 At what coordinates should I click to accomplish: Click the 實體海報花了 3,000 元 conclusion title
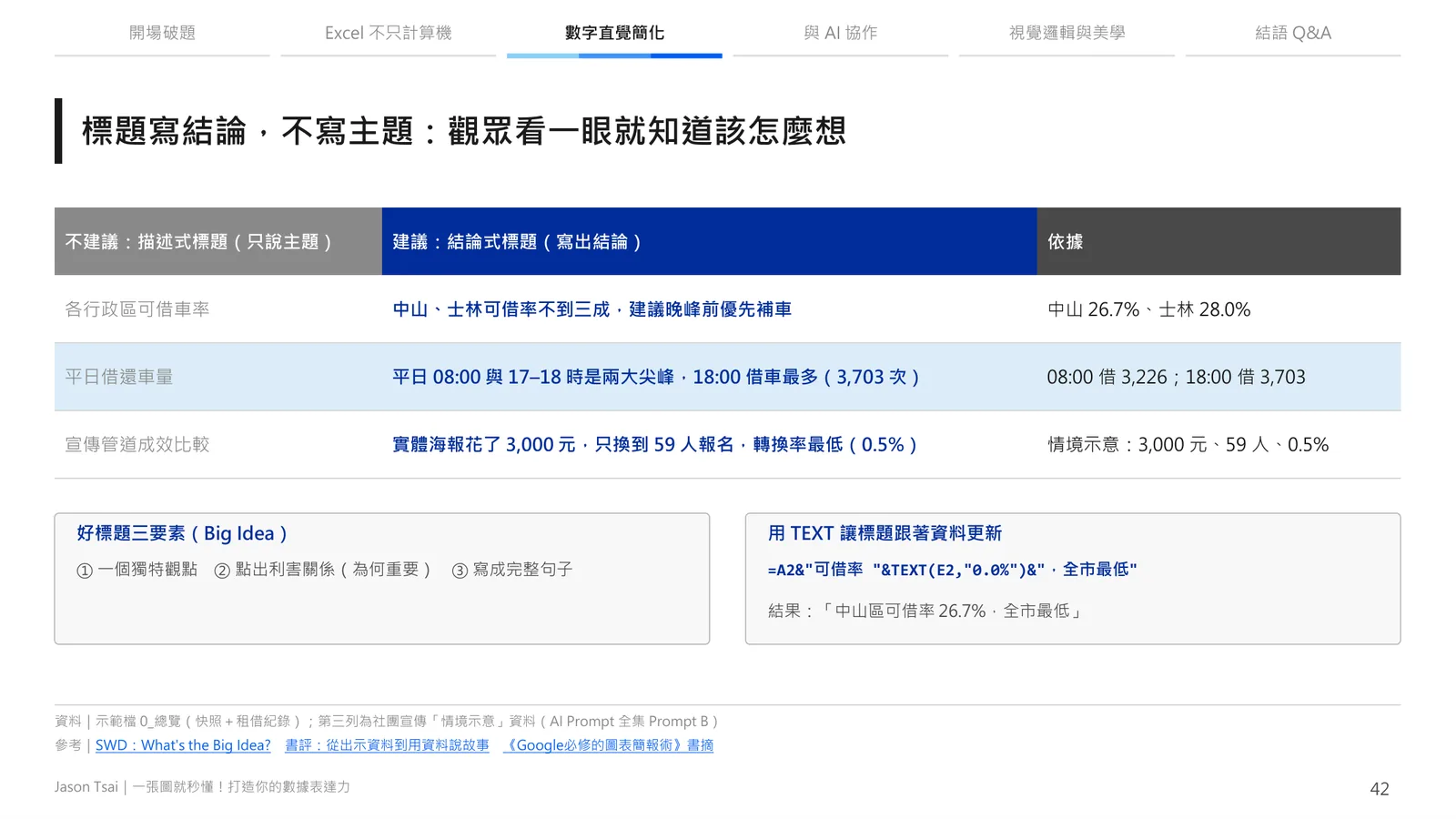654,444
